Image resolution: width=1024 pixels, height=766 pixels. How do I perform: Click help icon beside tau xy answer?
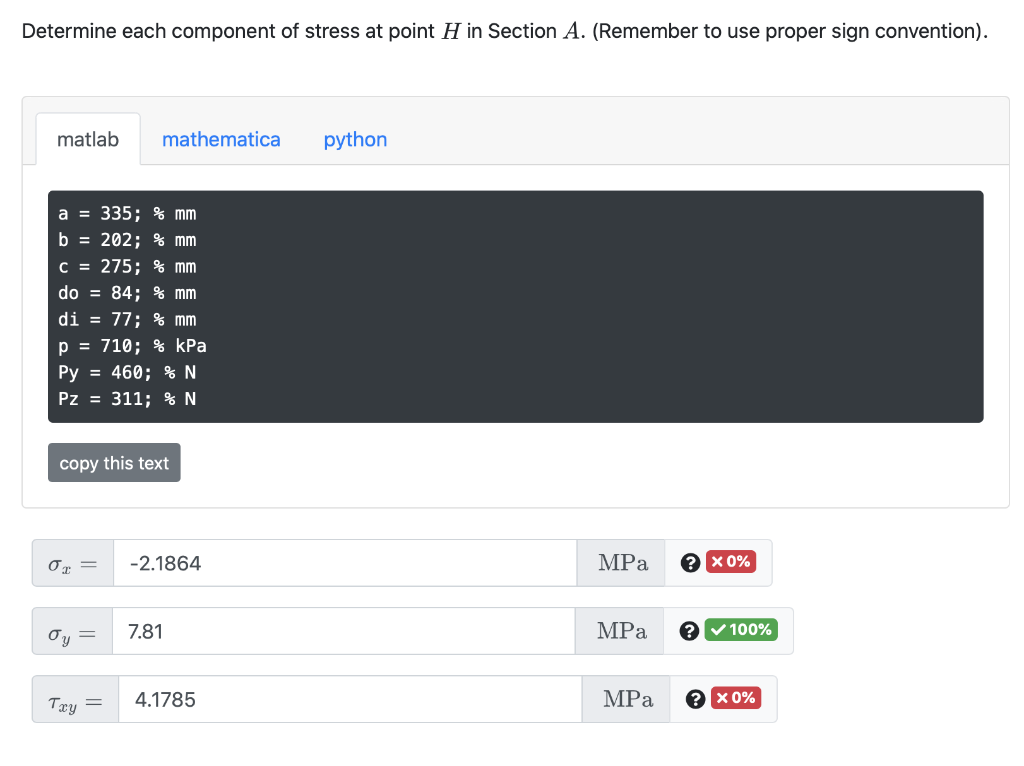tap(696, 699)
